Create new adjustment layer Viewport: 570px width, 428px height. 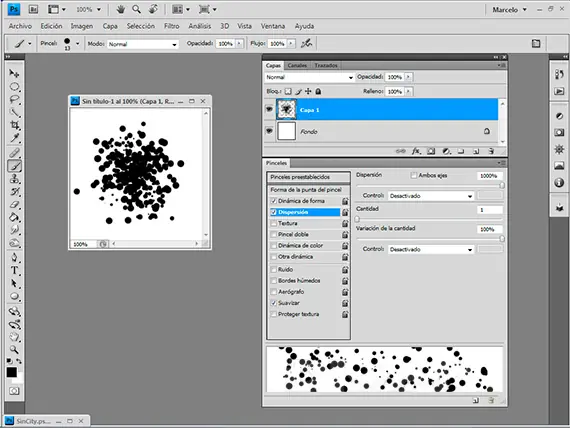(x=446, y=151)
